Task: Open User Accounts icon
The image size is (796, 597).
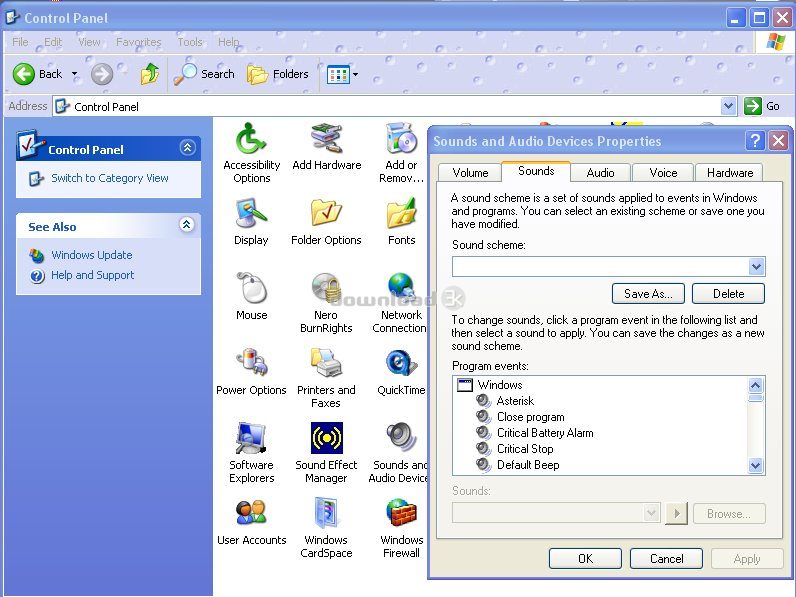Action: coord(251,522)
